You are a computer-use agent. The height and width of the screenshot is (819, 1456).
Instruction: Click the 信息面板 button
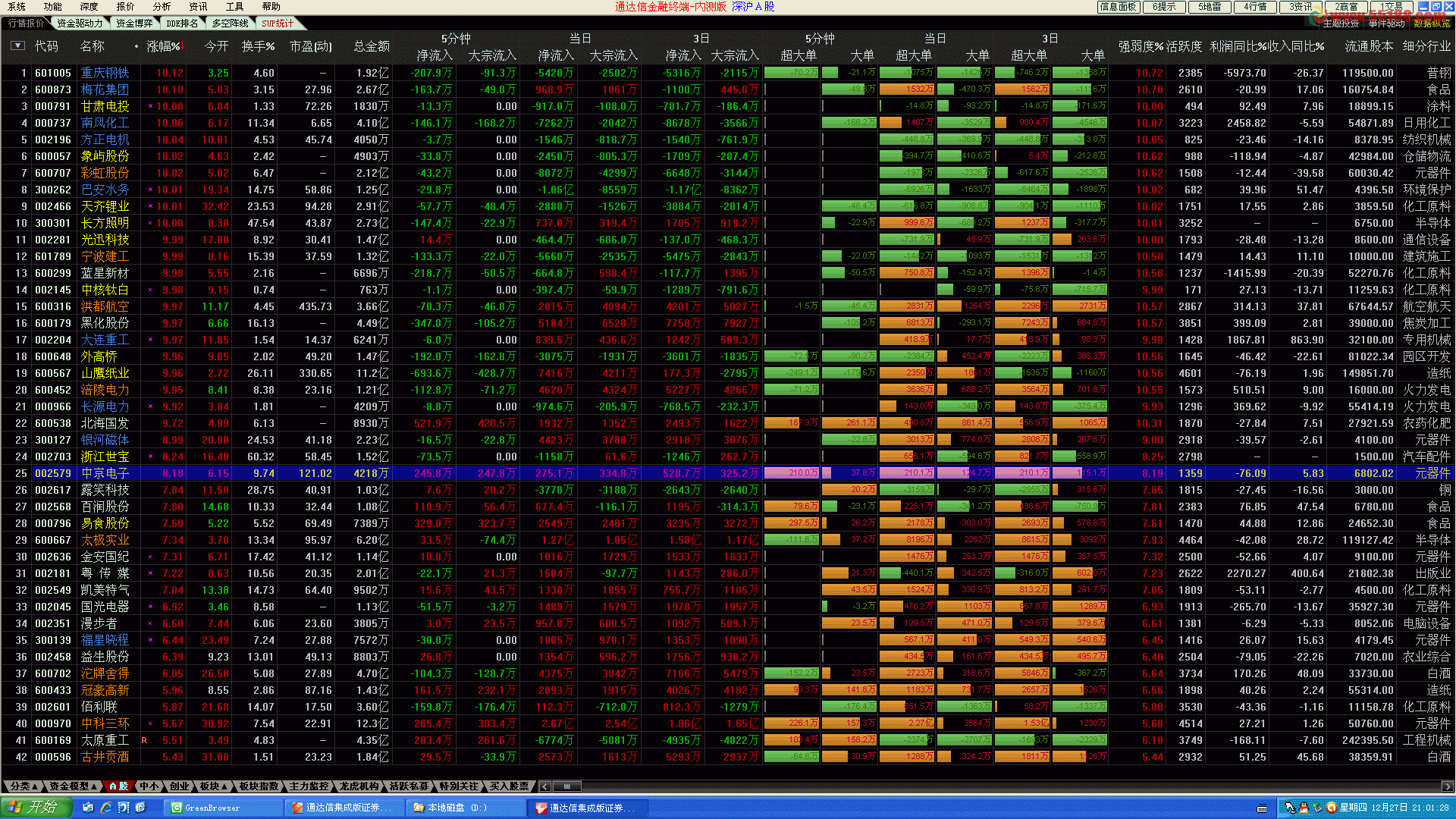coord(1118,7)
